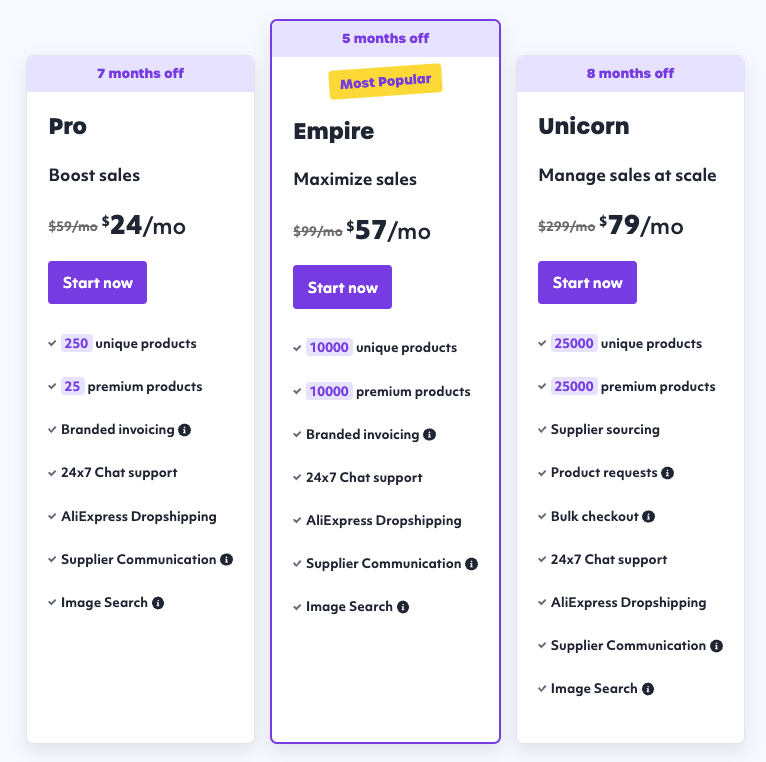Click the 5 months off banner

[385, 39]
